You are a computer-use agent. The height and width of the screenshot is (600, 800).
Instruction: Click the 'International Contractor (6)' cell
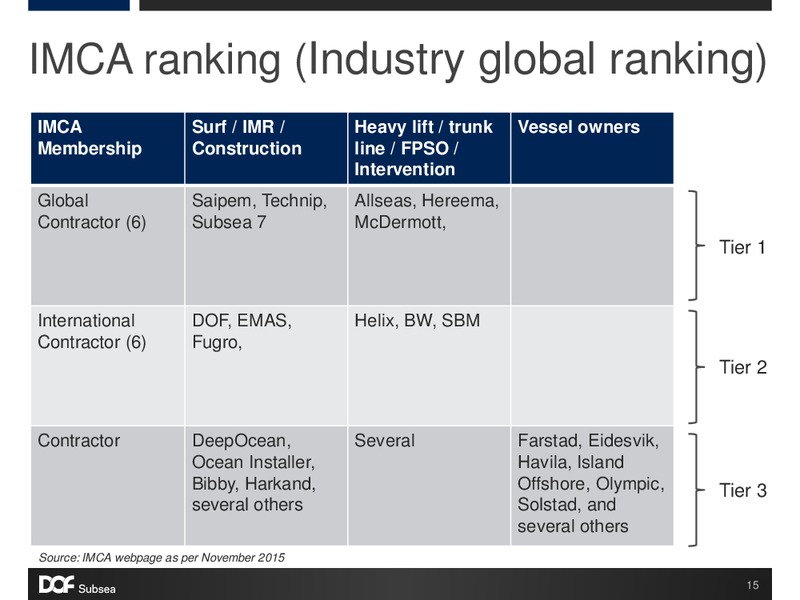107,365
